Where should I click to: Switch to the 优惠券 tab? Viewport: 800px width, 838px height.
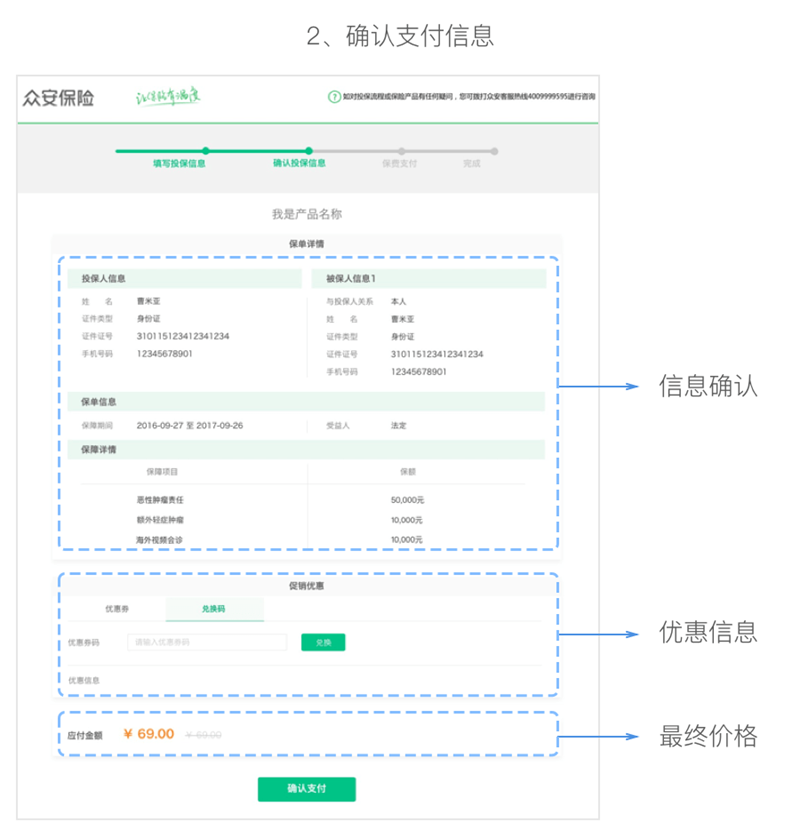pos(116,609)
